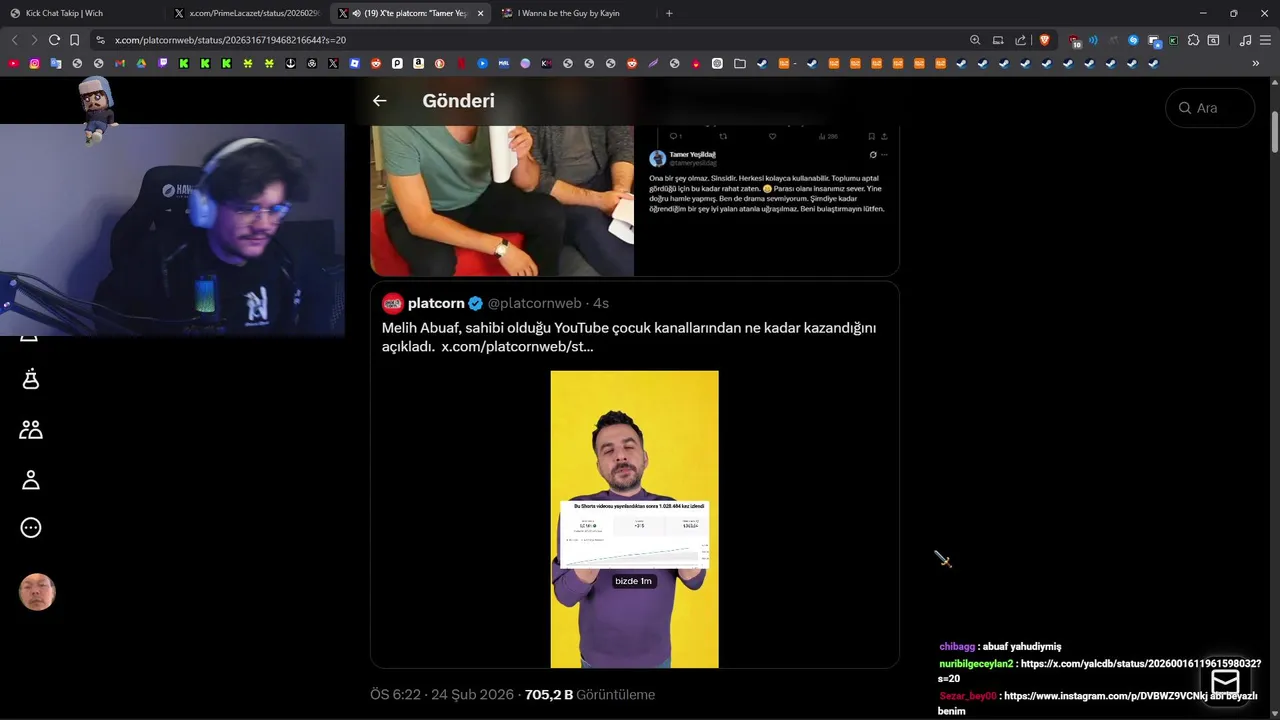1280x720 pixels.
Task: Open the purple feather bookmark
Action: pos(653,63)
